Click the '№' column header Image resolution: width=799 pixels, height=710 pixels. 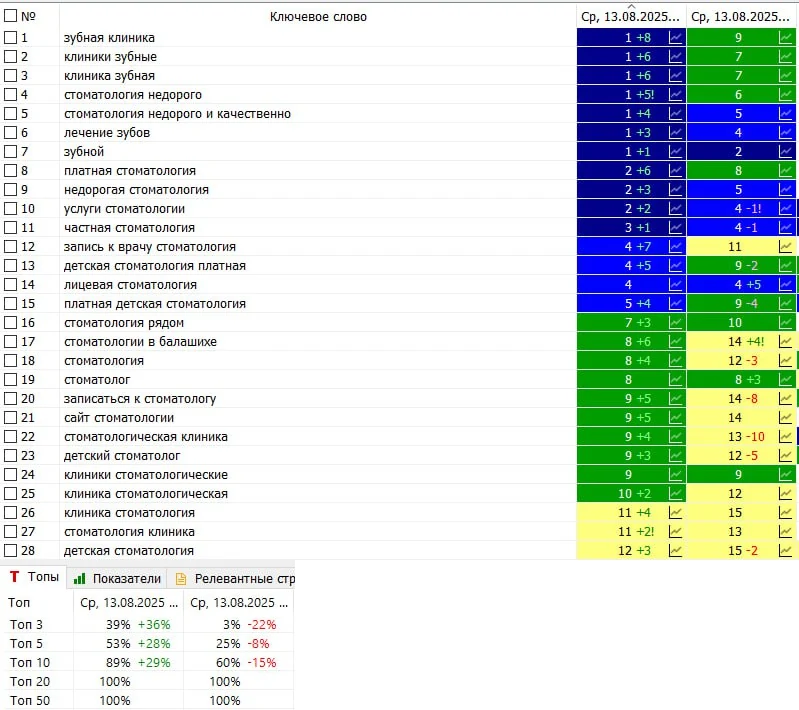click(x=29, y=16)
